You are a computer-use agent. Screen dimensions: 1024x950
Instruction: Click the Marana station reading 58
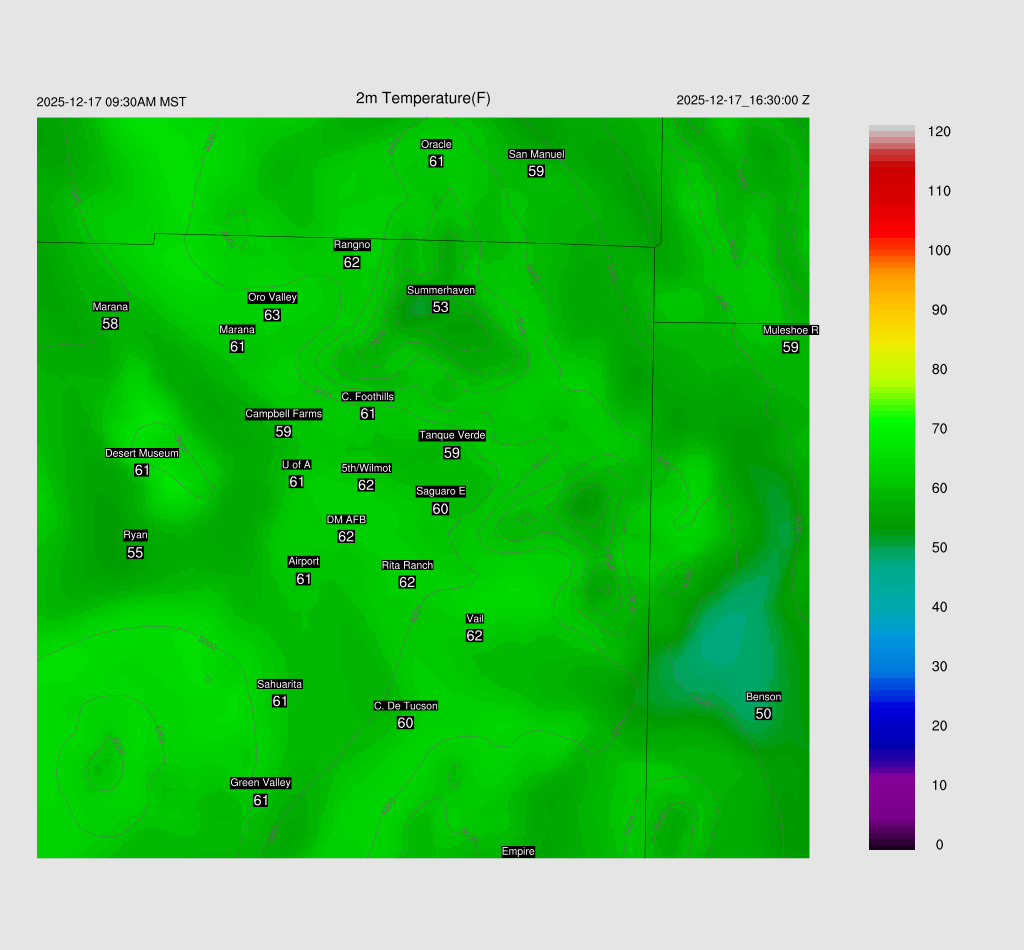[x=110, y=324]
